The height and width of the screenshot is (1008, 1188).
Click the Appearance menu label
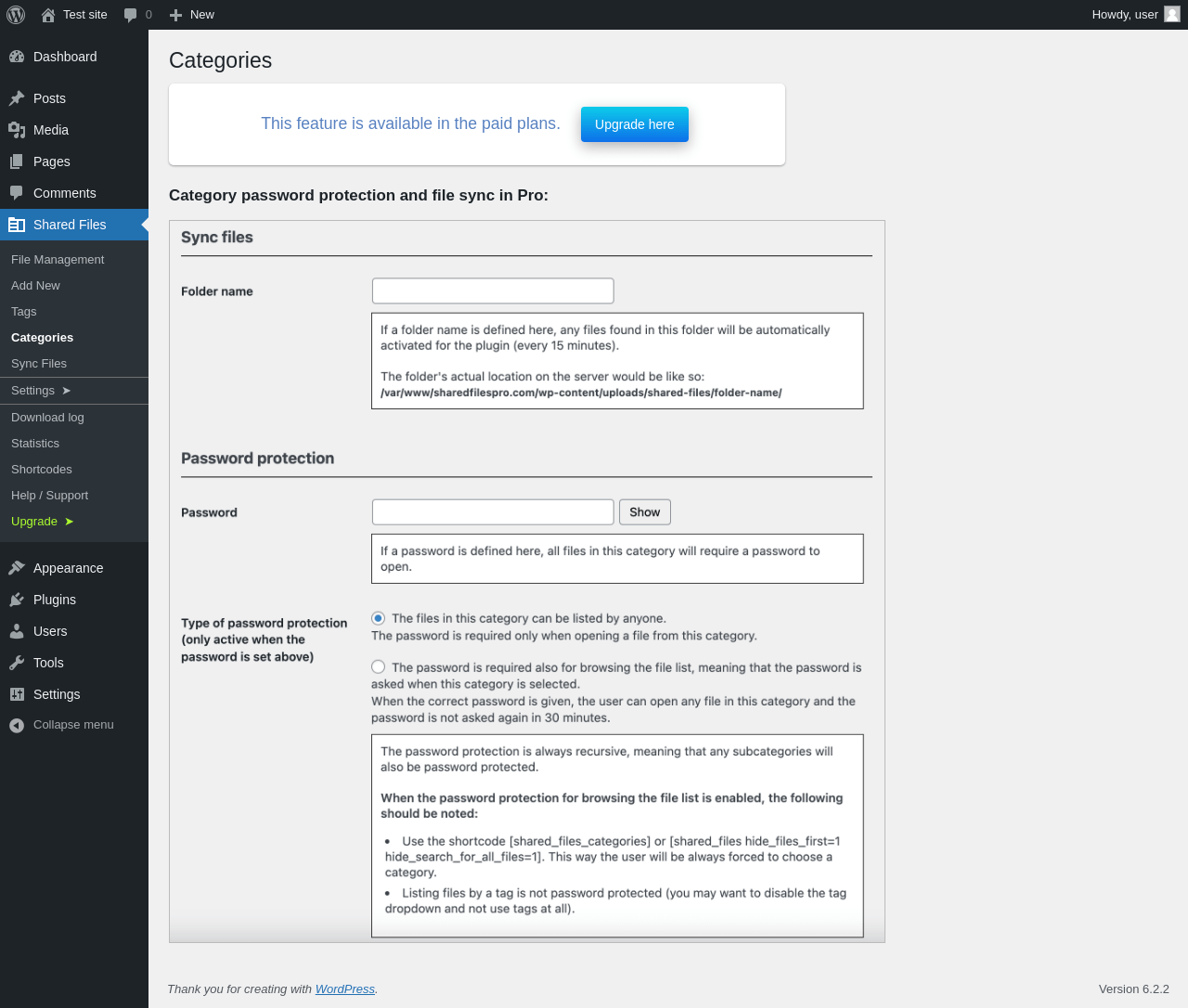(x=69, y=568)
